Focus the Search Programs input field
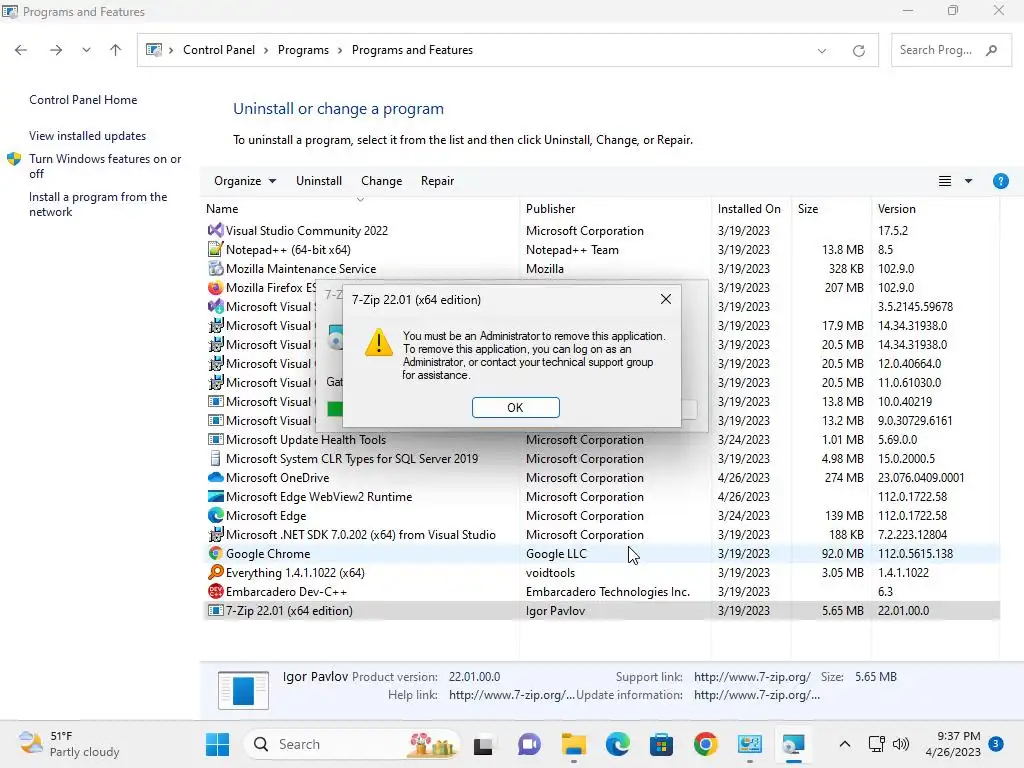1024x768 pixels. (x=951, y=50)
